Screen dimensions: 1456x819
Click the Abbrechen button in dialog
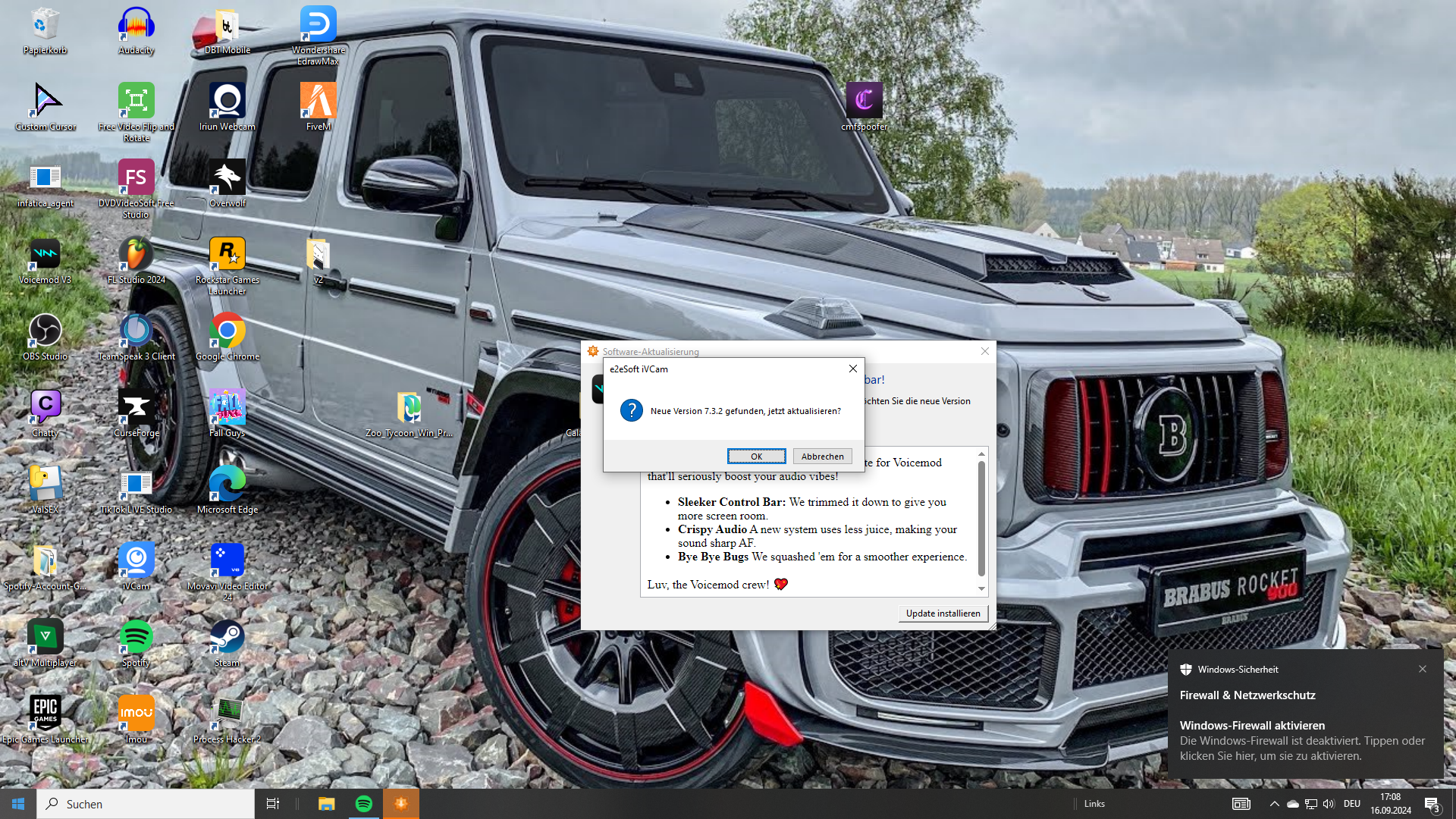pos(822,457)
